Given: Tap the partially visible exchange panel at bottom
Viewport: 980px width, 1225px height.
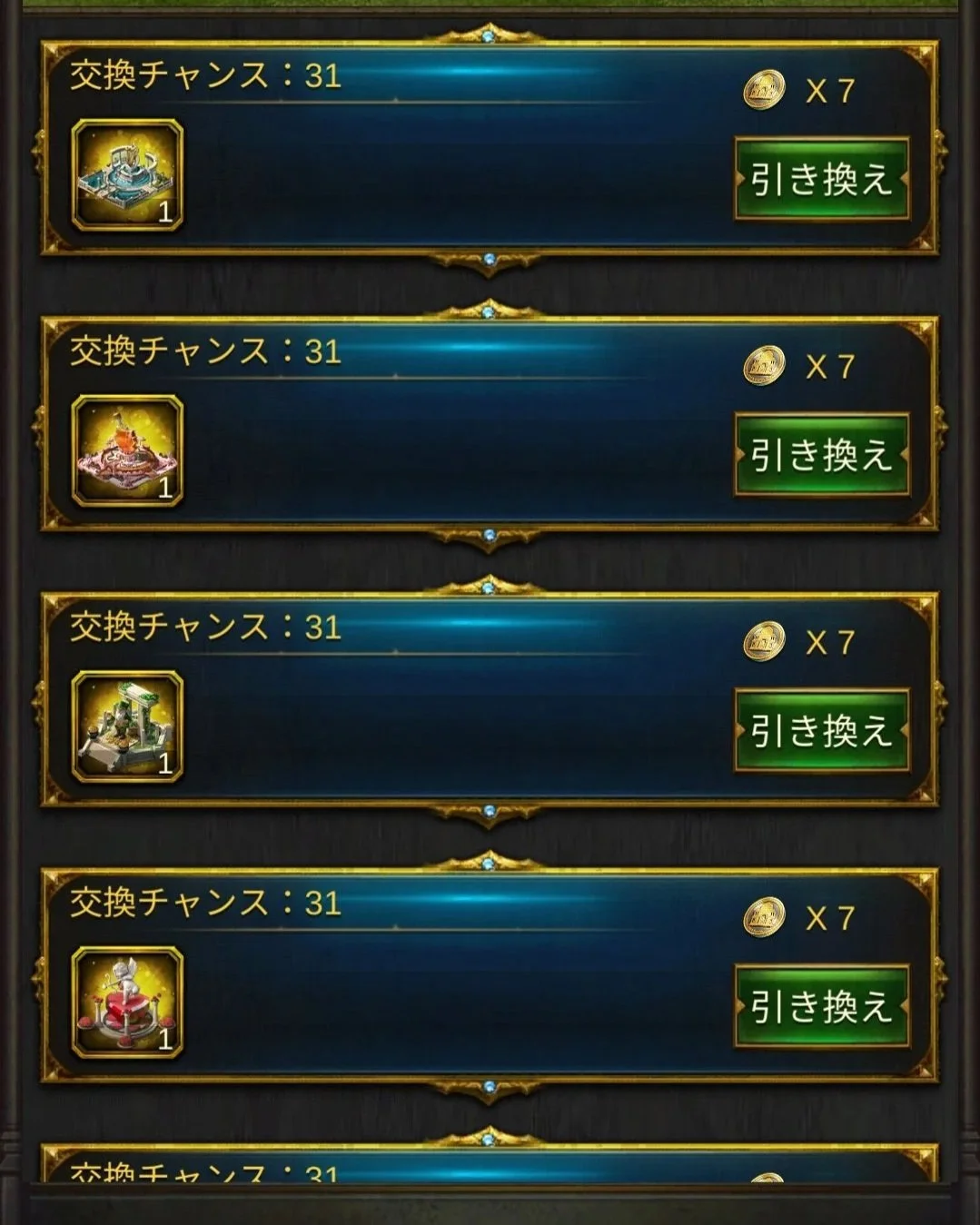Looking at the screenshot, I should (490, 1162).
